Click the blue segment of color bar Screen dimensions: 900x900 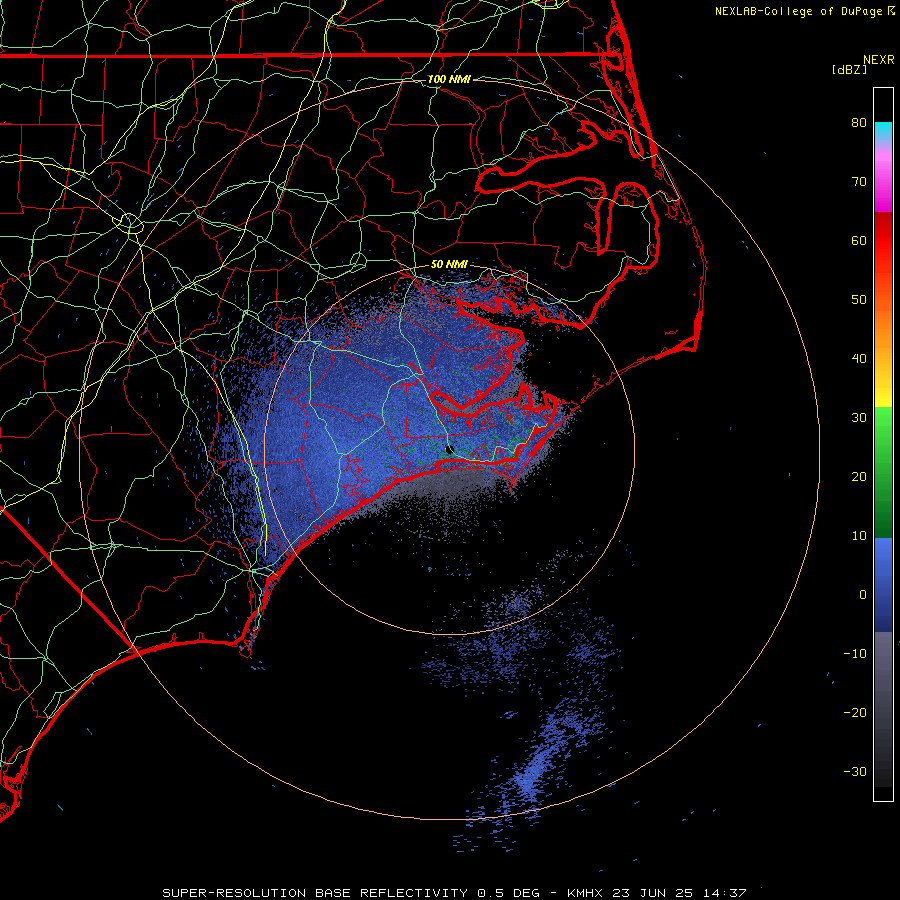click(883, 584)
